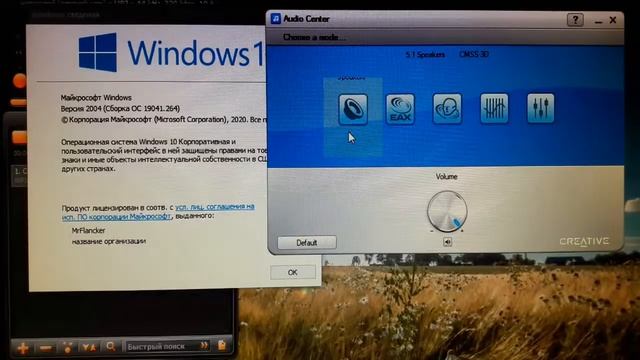This screenshot has height=360, width=640.
Task: Open Audio Center help question-mark button
Action: point(575,20)
